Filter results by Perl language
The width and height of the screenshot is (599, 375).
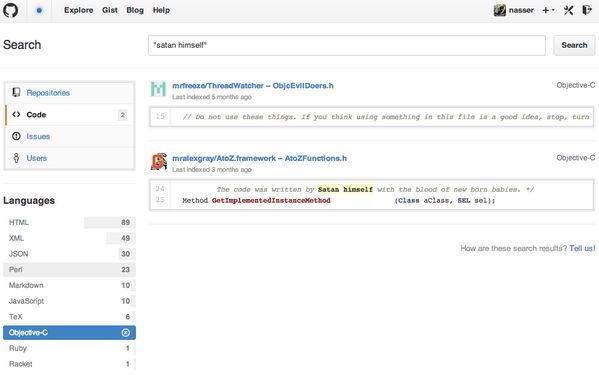coord(70,269)
